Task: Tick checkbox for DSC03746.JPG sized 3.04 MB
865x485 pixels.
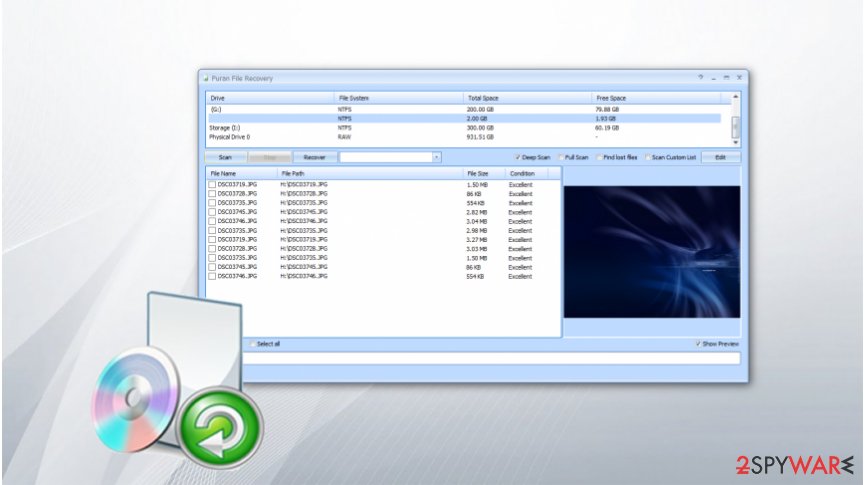Action: click(212, 221)
